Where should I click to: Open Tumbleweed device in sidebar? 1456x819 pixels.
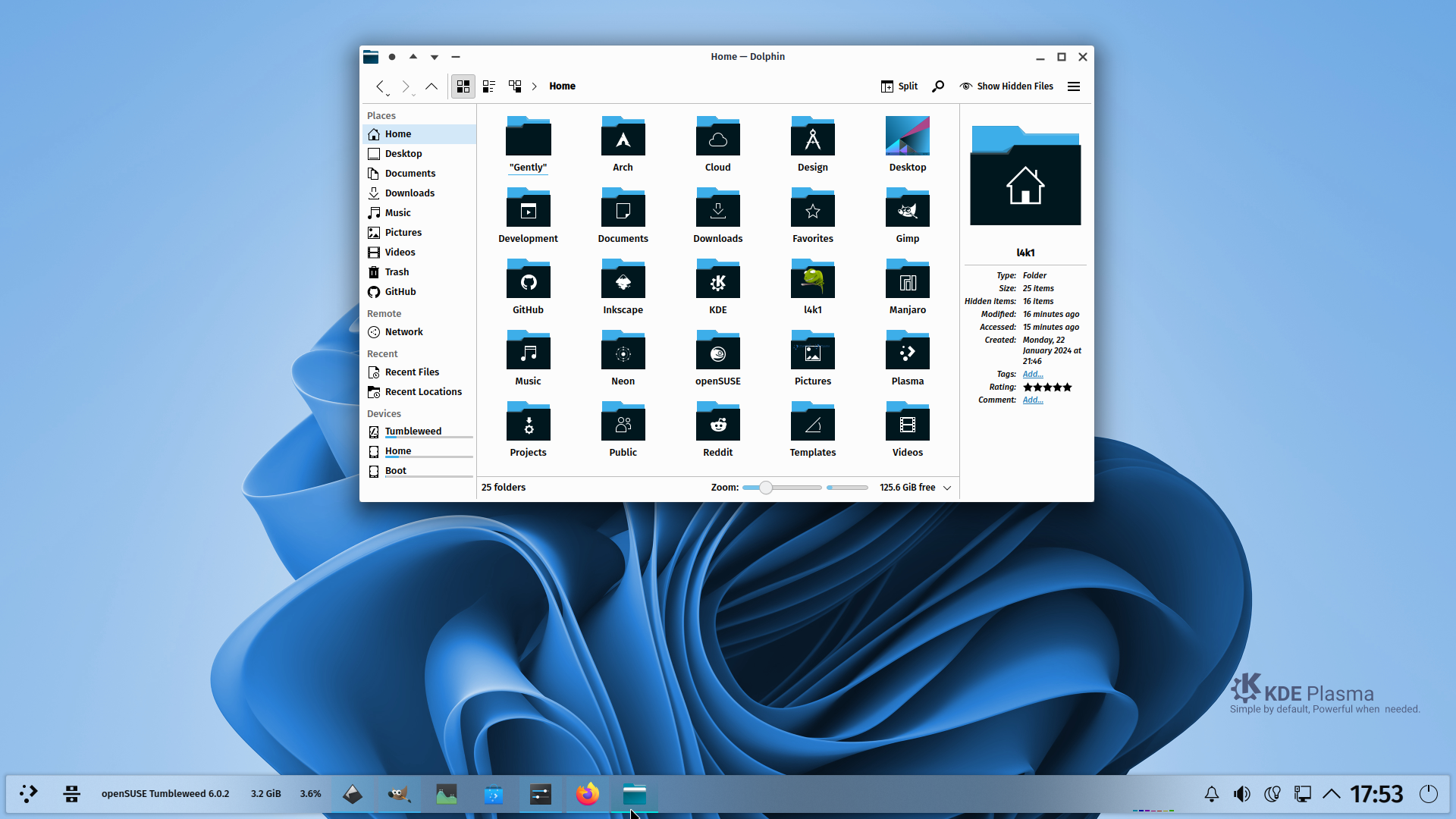click(419, 431)
